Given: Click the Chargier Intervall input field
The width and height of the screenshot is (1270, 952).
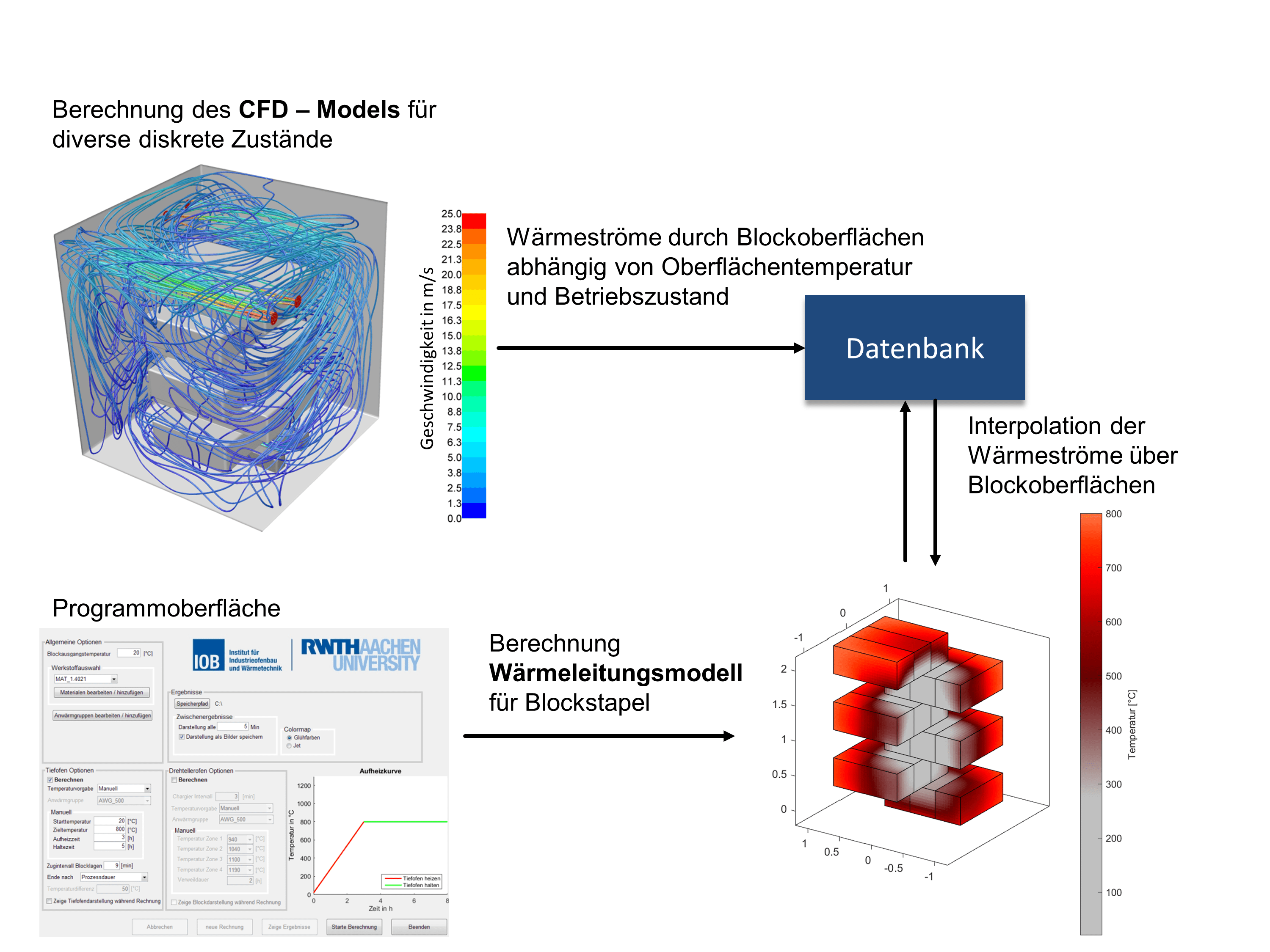Looking at the screenshot, I should (227, 796).
